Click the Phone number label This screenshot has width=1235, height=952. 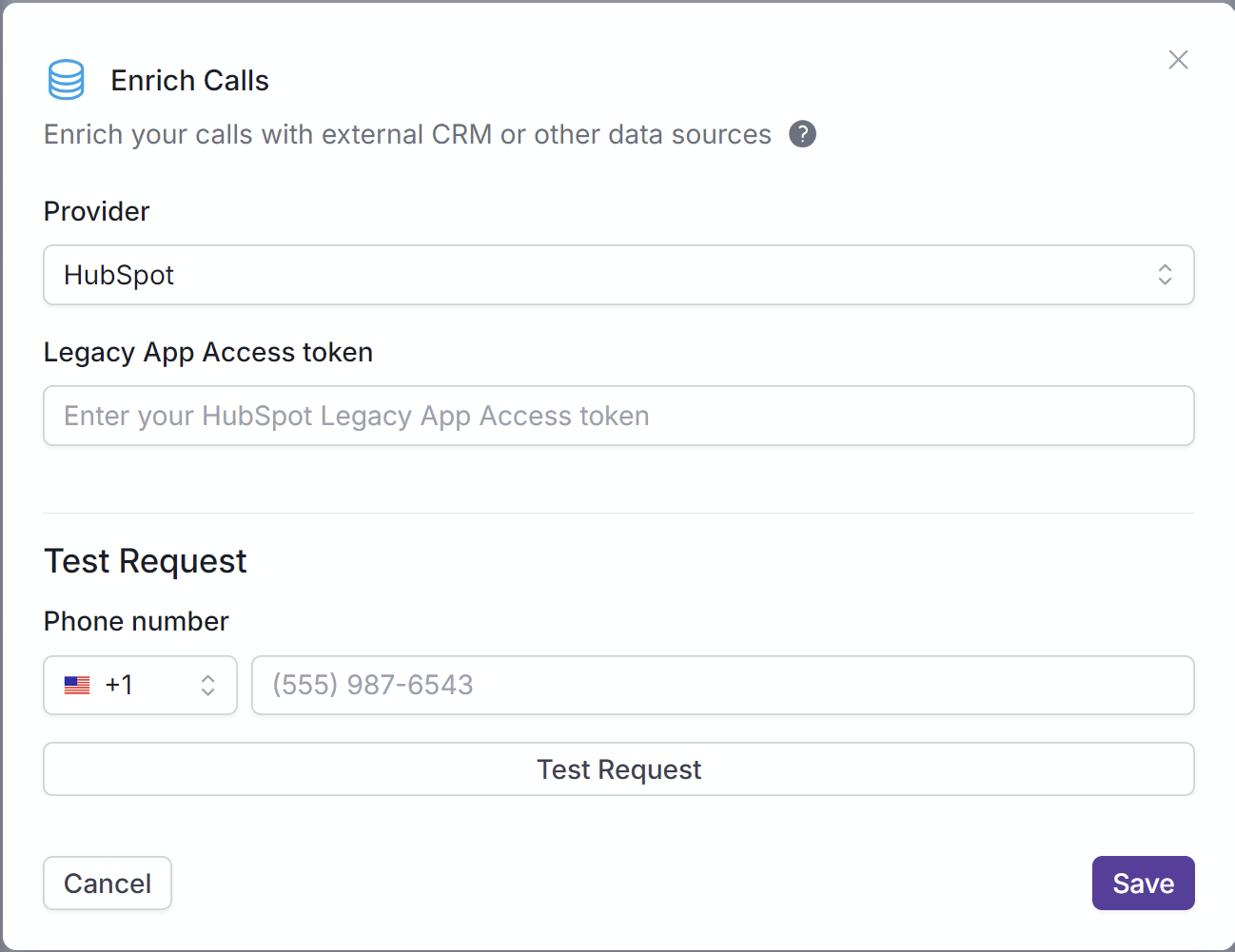tap(136, 621)
